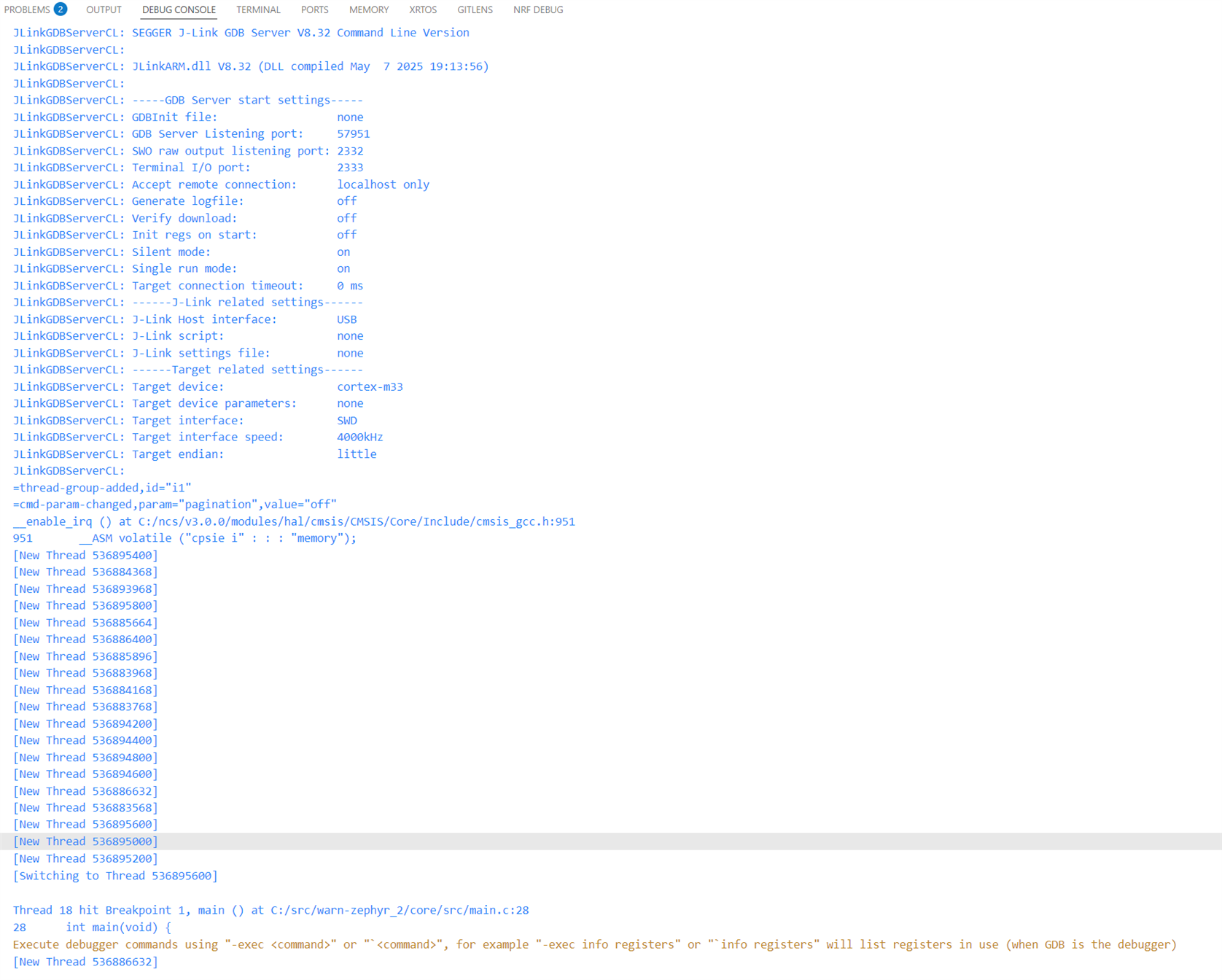Click the 'localhost only' value
Screen dimensions: 1222x980
coord(383,184)
